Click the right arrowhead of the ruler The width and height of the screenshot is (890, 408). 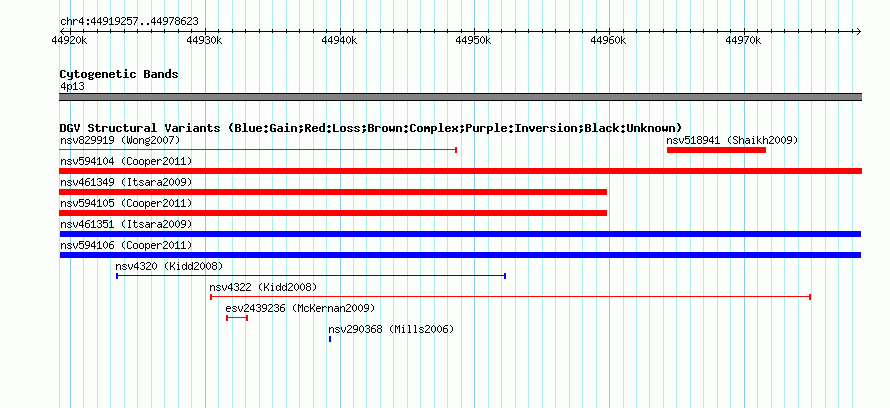click(x=859, y=31)
